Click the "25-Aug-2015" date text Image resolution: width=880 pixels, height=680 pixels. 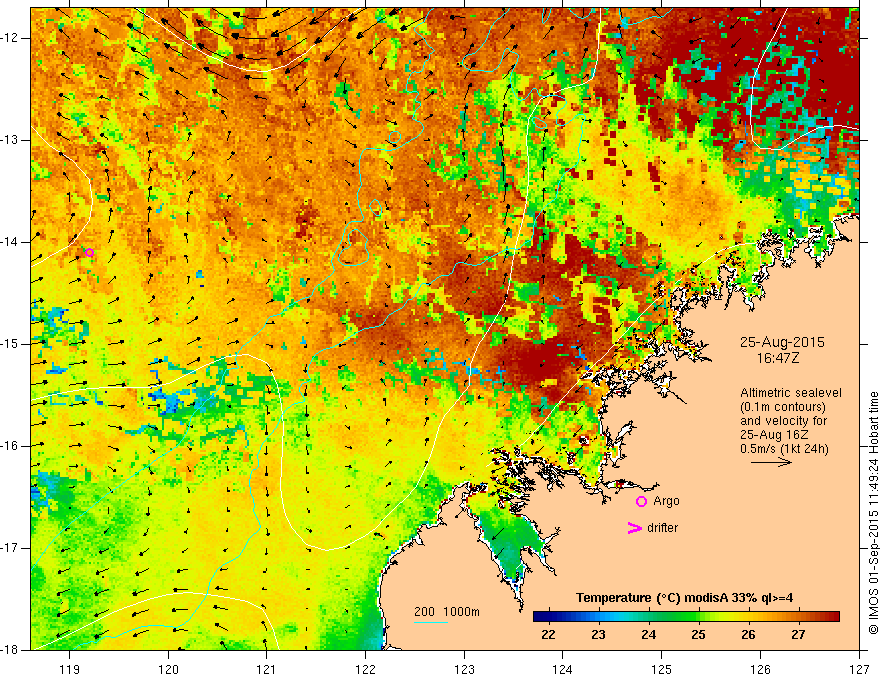(782, 342)
